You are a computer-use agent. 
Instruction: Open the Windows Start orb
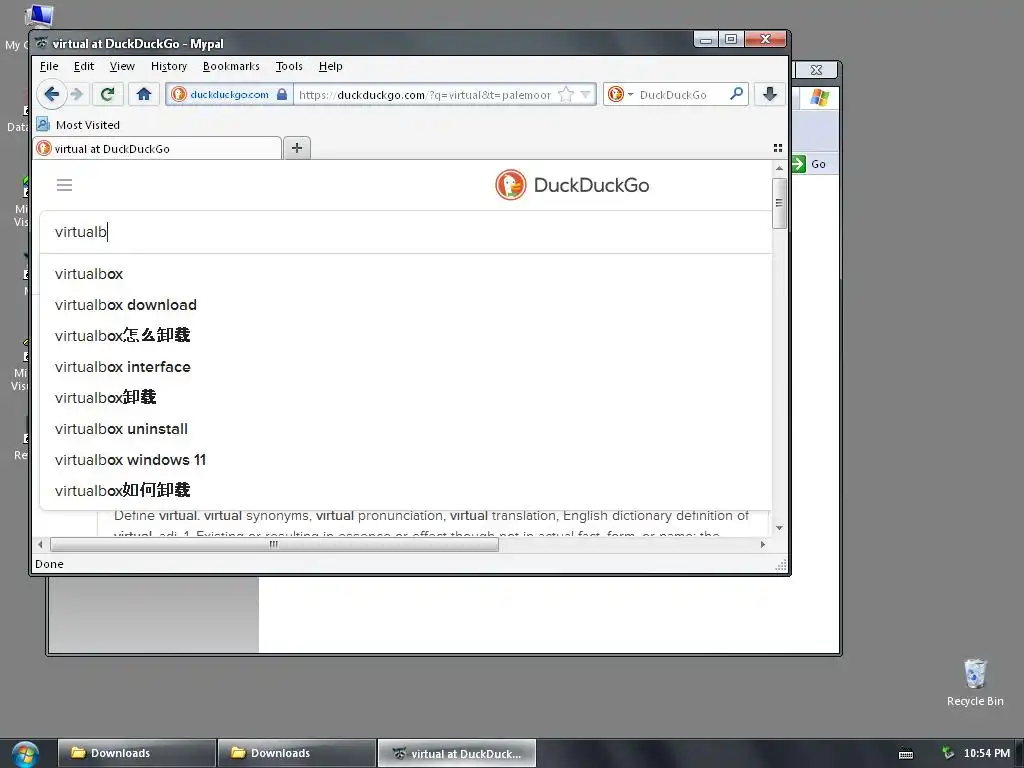[x=25, y=754]
